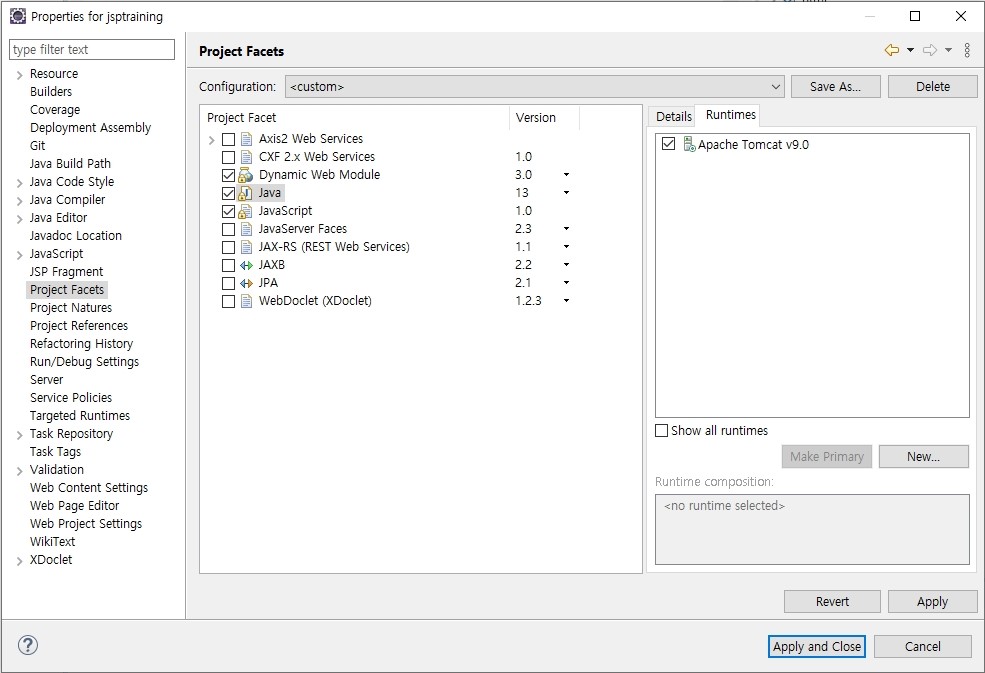Click the Delete configuration button
The width and height of the screenshot is (985, 673).
pos(933,87)
